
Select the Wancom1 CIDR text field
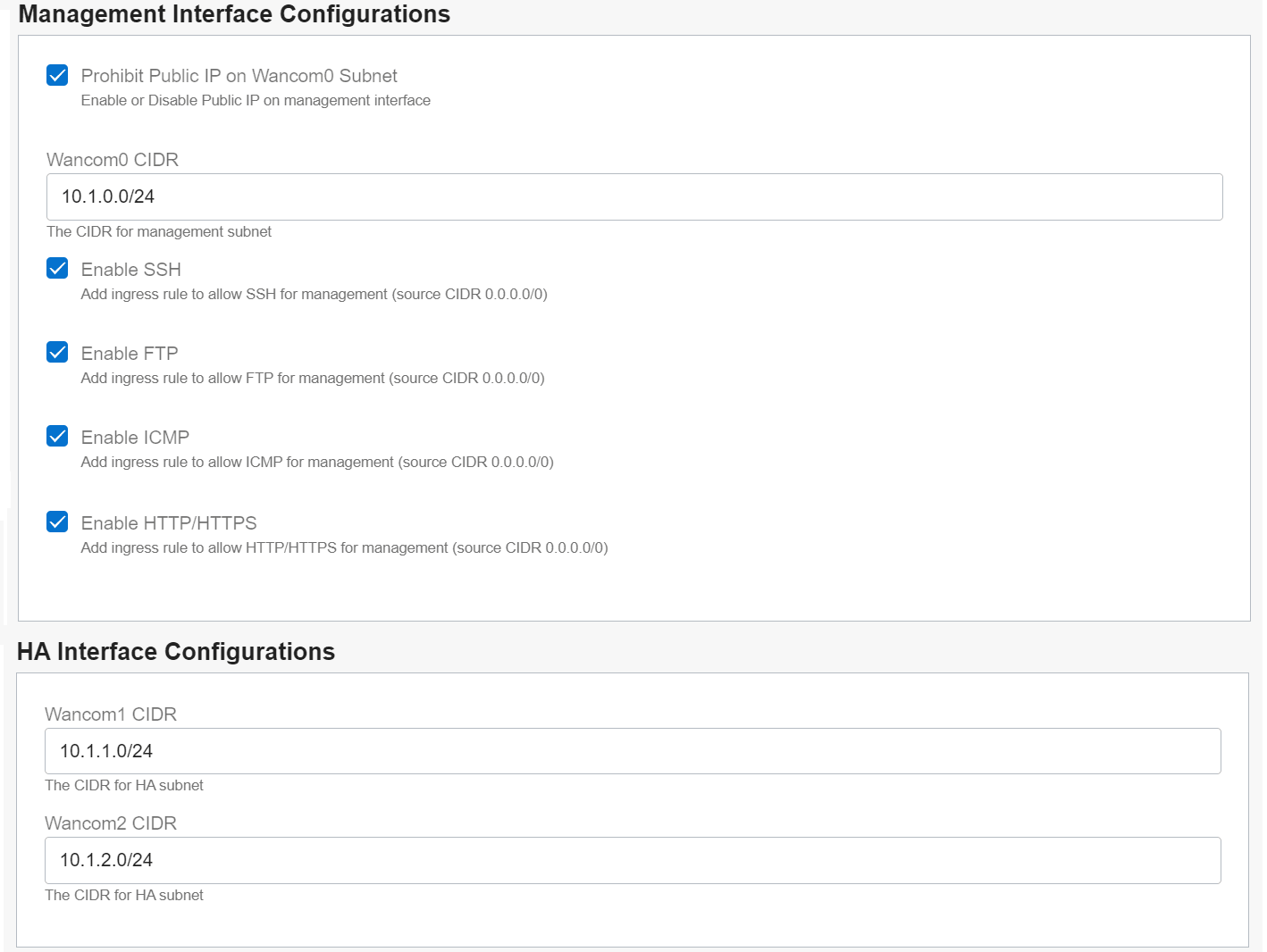(632, 751)
